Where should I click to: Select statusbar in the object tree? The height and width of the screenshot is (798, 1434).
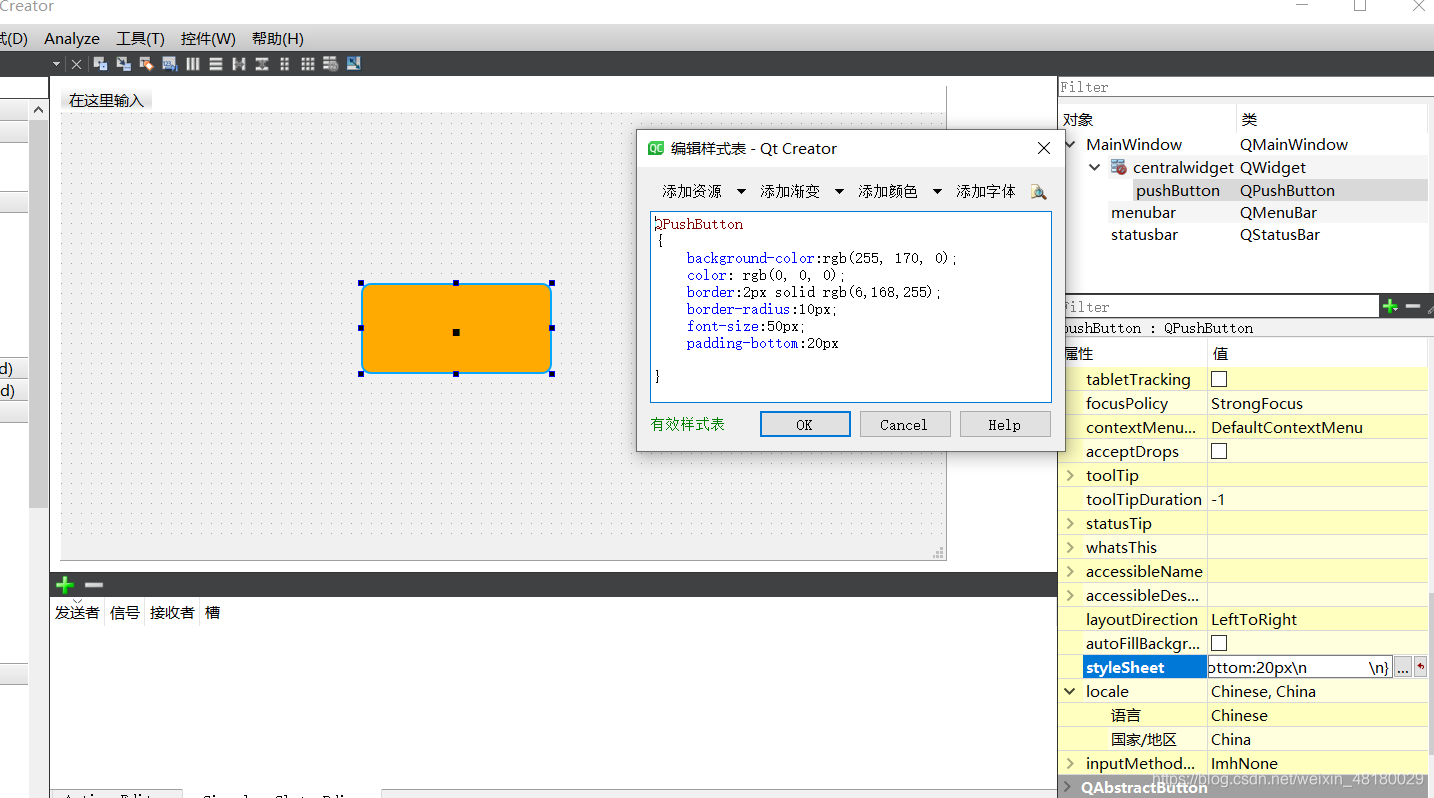pos(1144,234)
